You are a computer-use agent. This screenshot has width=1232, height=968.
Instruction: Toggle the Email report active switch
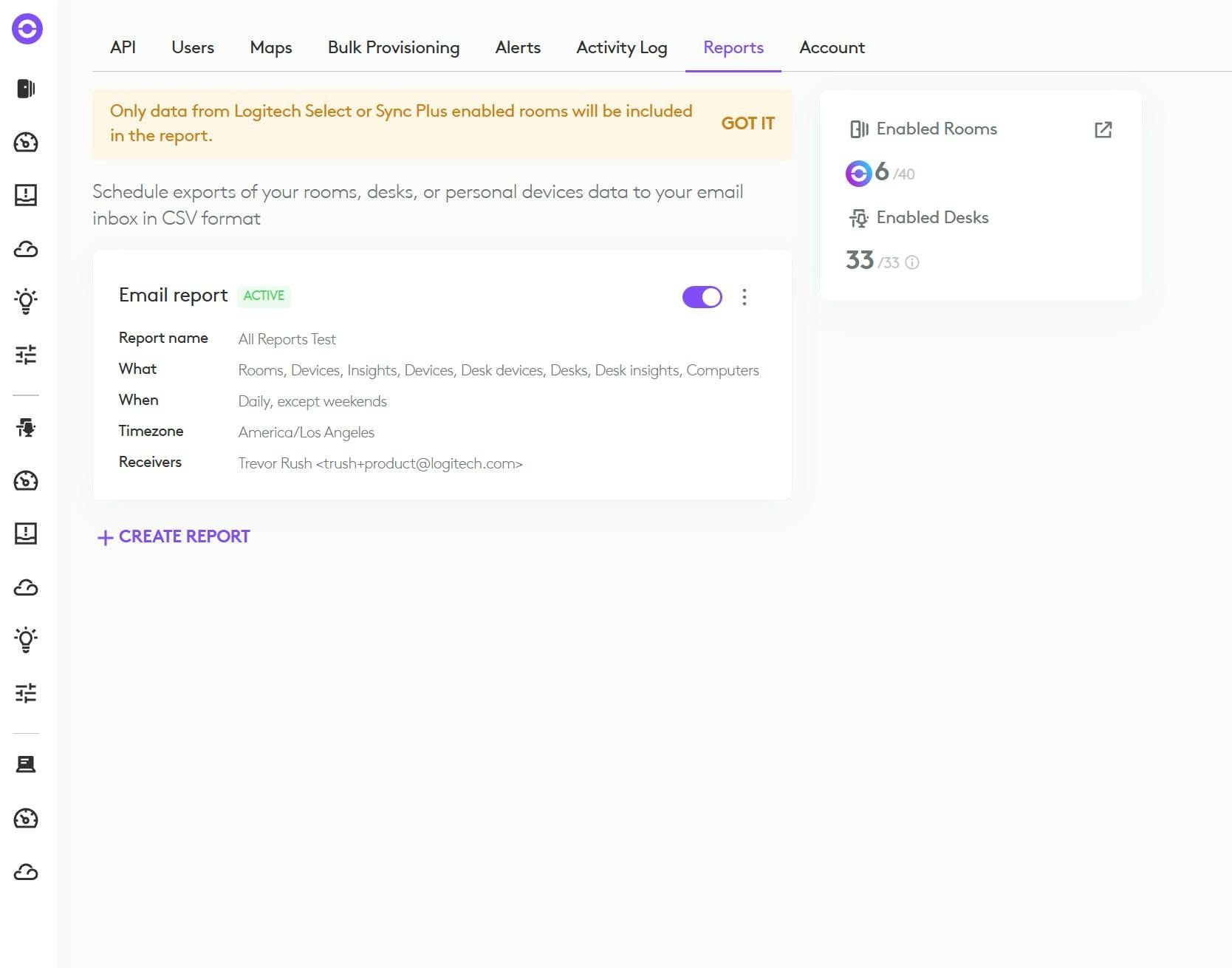(702, 297)
